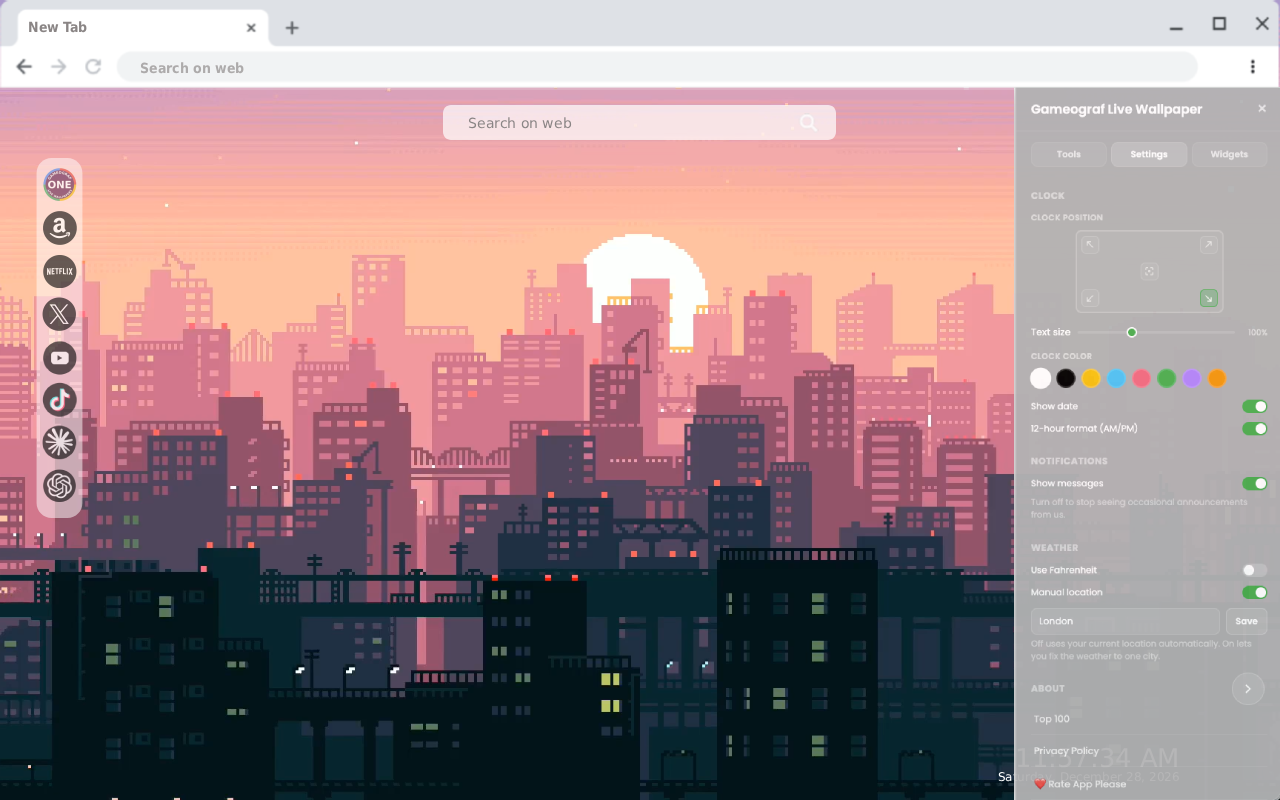Turn off the Show messages switch
1280x800 pixels.
tap(1254, 484)
